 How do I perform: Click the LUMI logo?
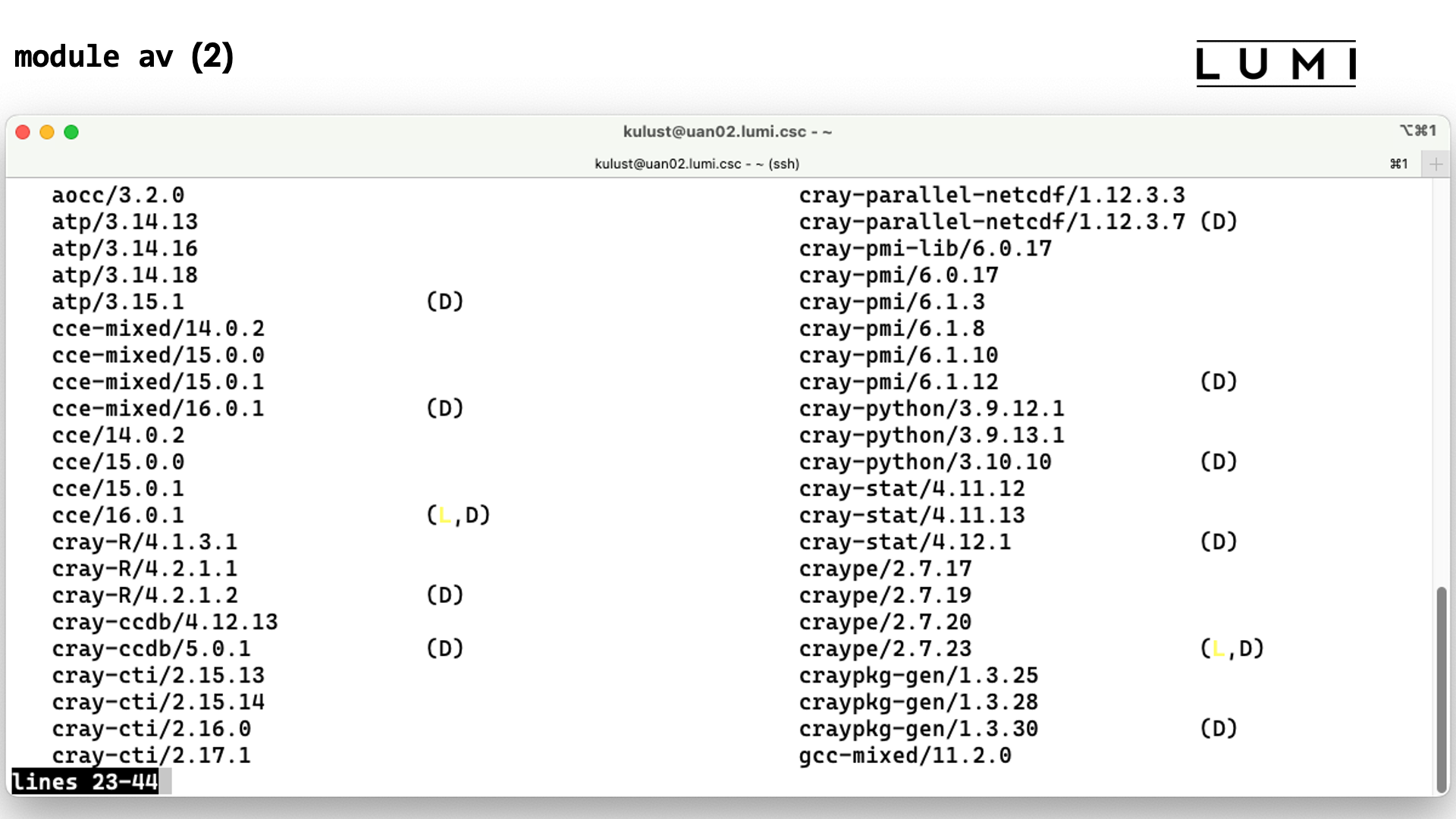pos(1276,64)
